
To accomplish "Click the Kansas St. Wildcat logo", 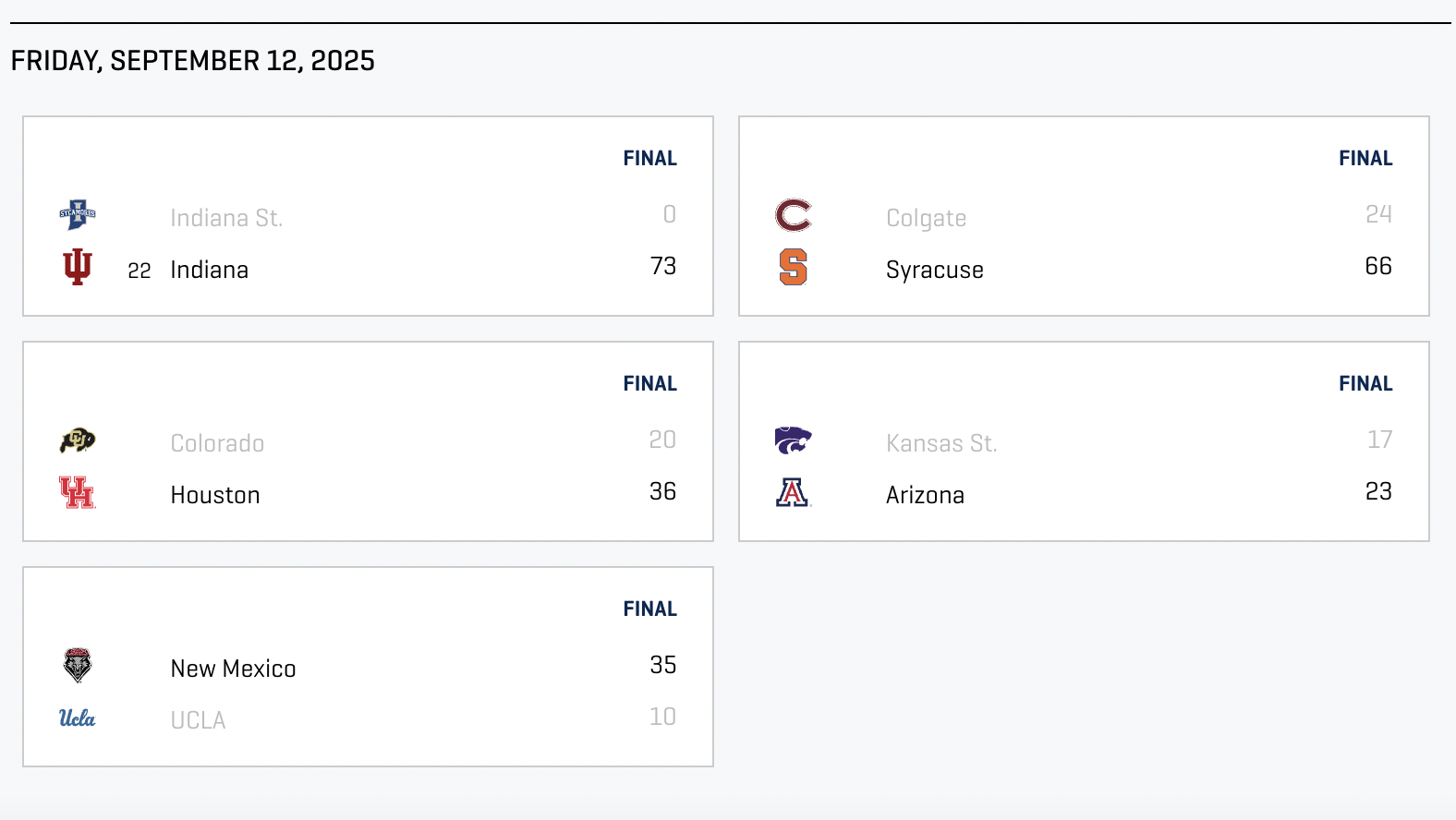I will point(794,440).
